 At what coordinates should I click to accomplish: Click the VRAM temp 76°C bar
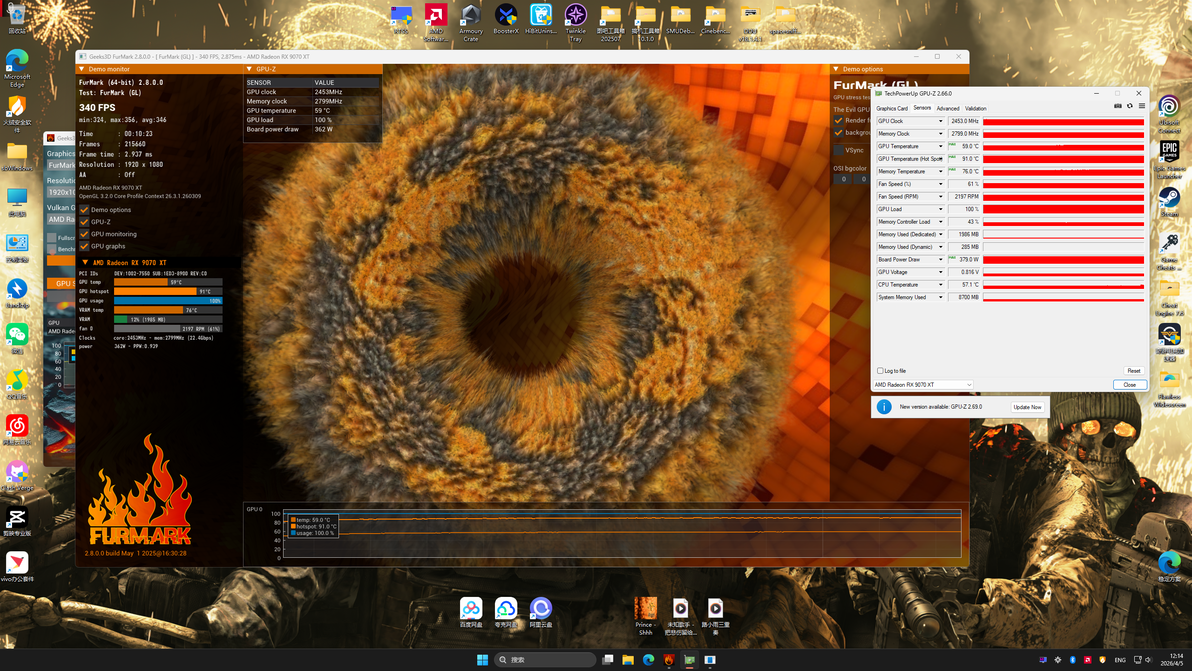[x=168, y=310]
